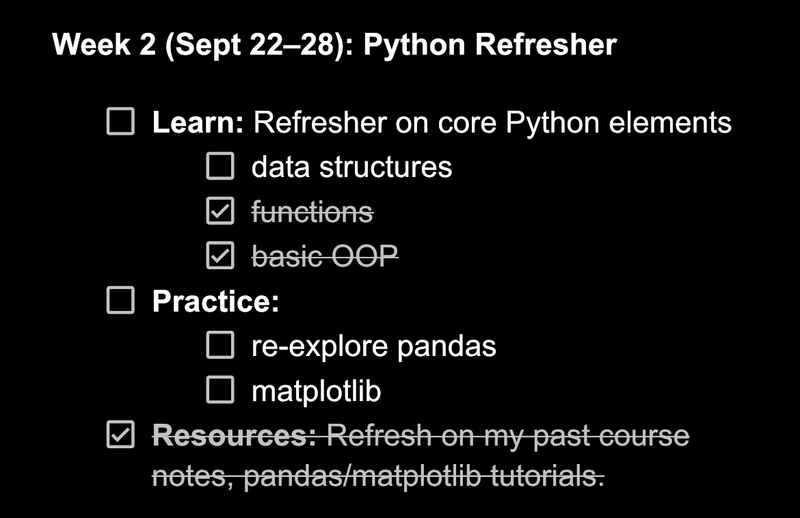Uncheck the Resources checkbox
Viewport: 800px width, 518px height.
point(121,435)
